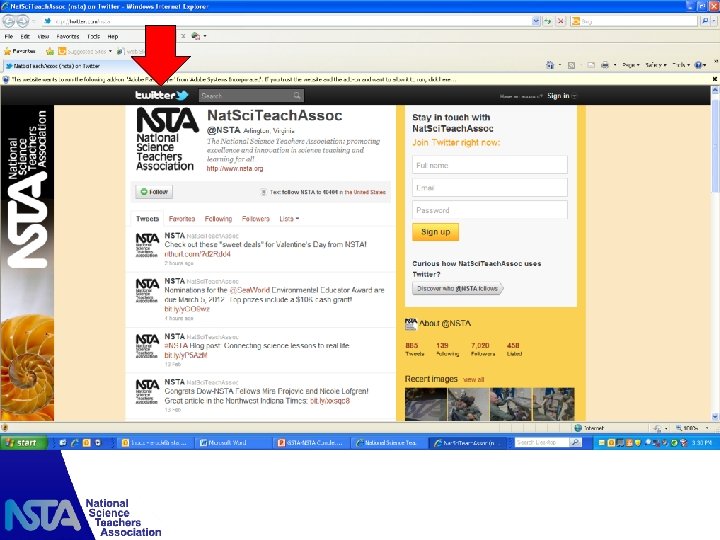Go back with the browser Back arrow
The width and height of the screenshot is (720, 540).
9,21
